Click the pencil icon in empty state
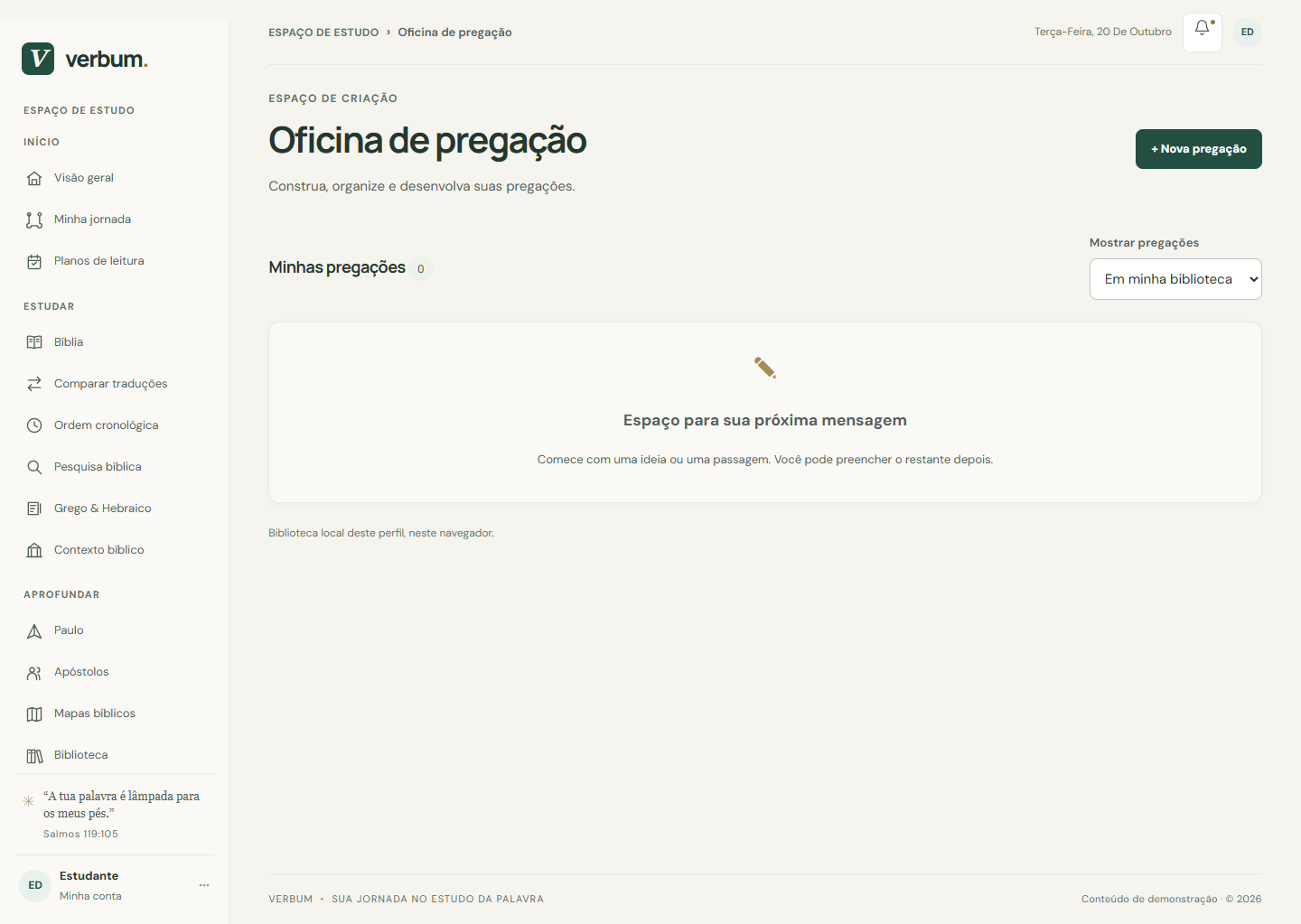 765,368
